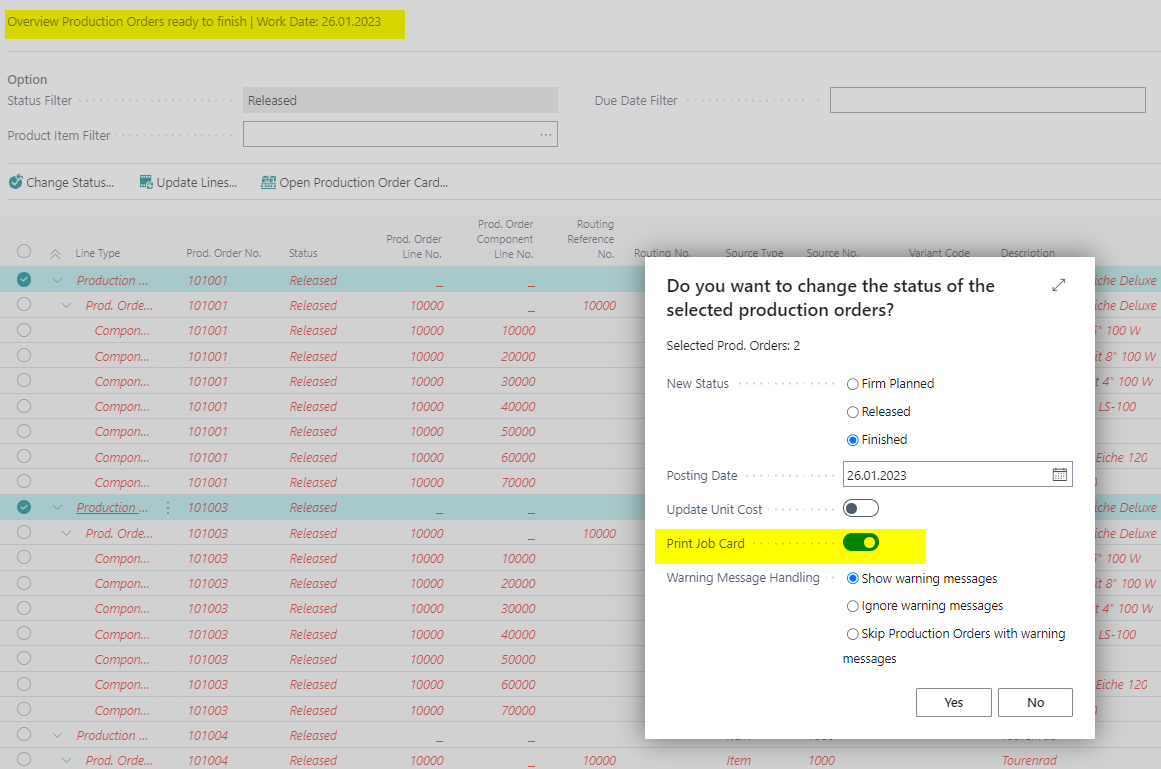Cancel the dialog with No
1161x769 pixels.
pyautogui.click(x=1035, y=702)
